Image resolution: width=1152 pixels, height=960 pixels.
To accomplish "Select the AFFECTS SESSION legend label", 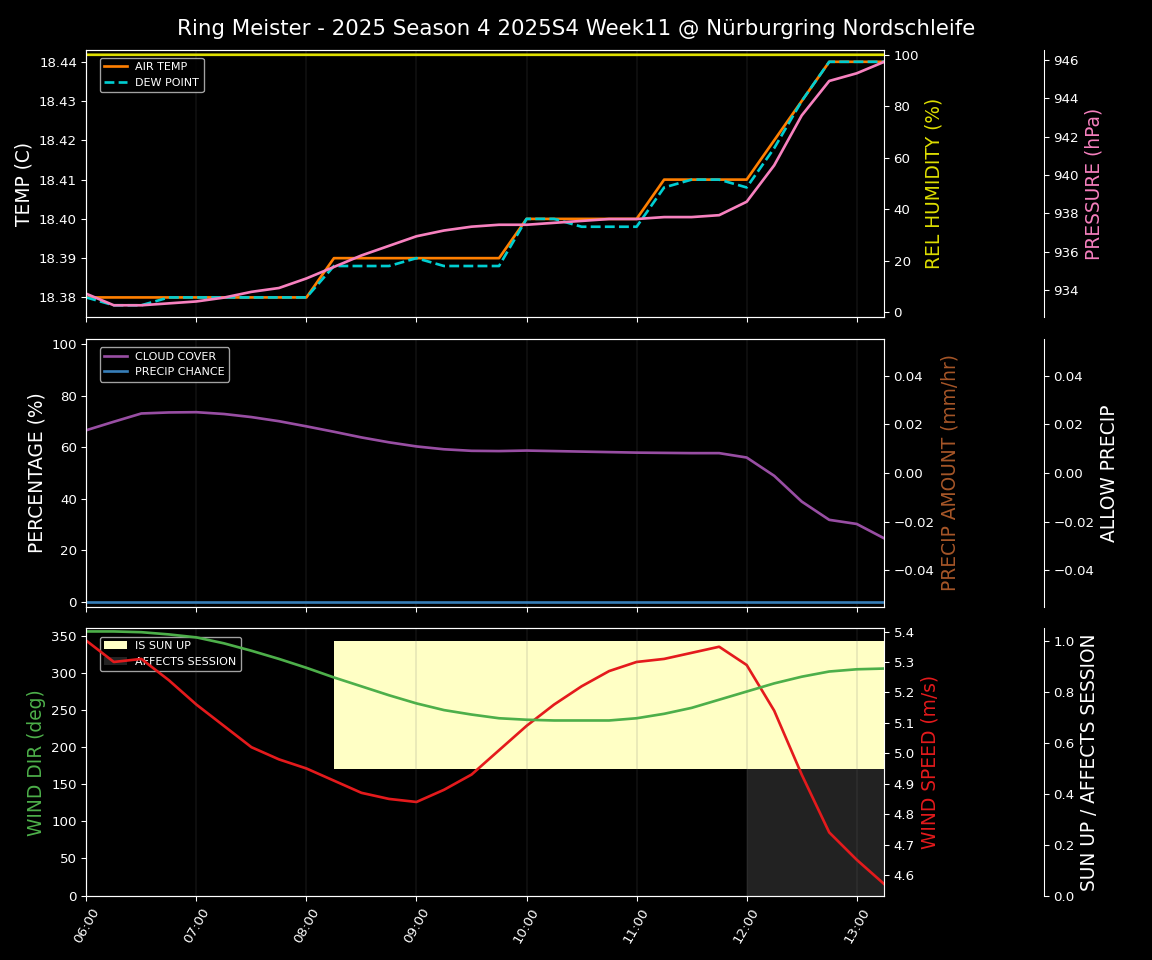I will coord(185,661).
